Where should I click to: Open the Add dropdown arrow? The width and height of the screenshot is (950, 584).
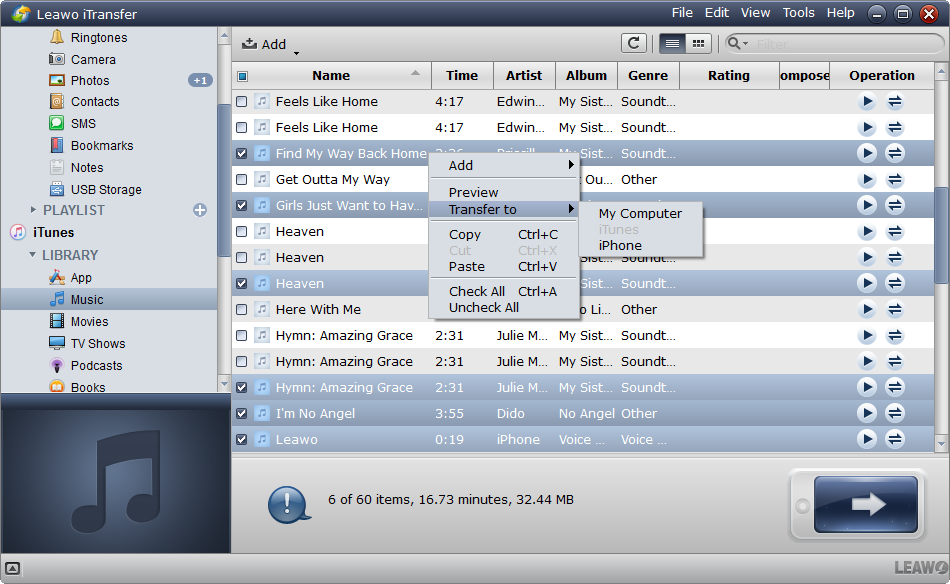click(296, 51)
